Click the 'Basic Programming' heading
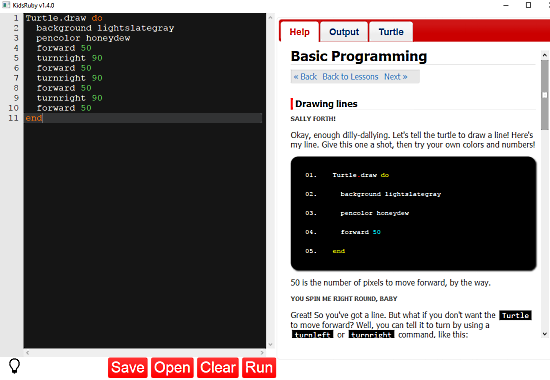This screenshot has height=380, width=550. (359, 56)
